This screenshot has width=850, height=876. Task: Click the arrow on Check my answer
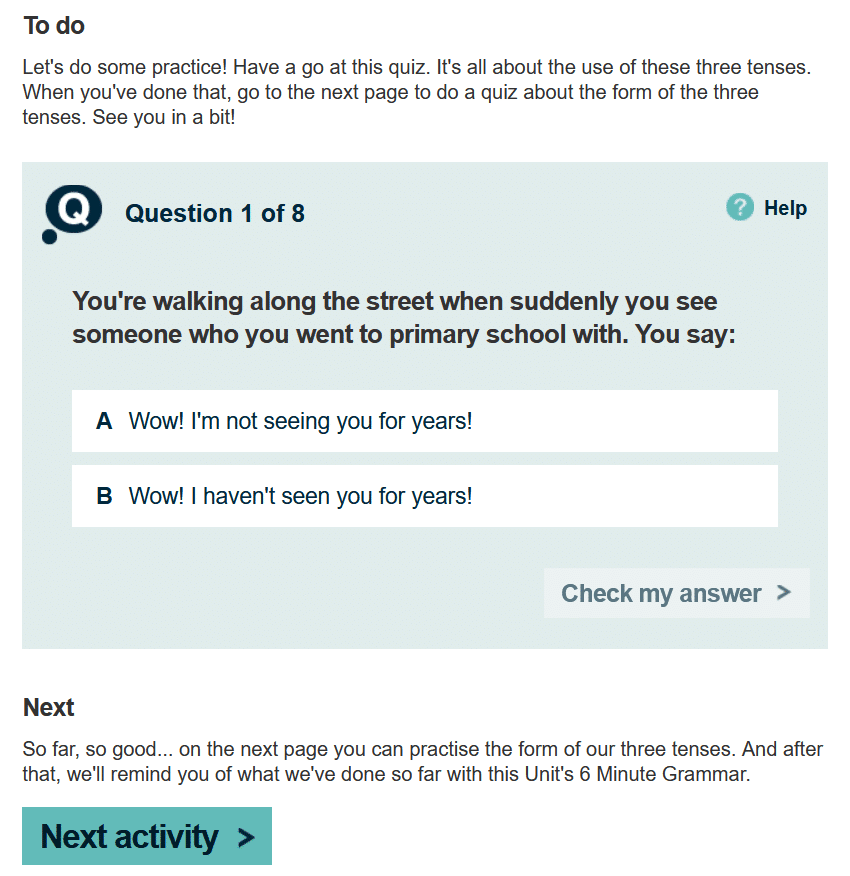[784, 593]
